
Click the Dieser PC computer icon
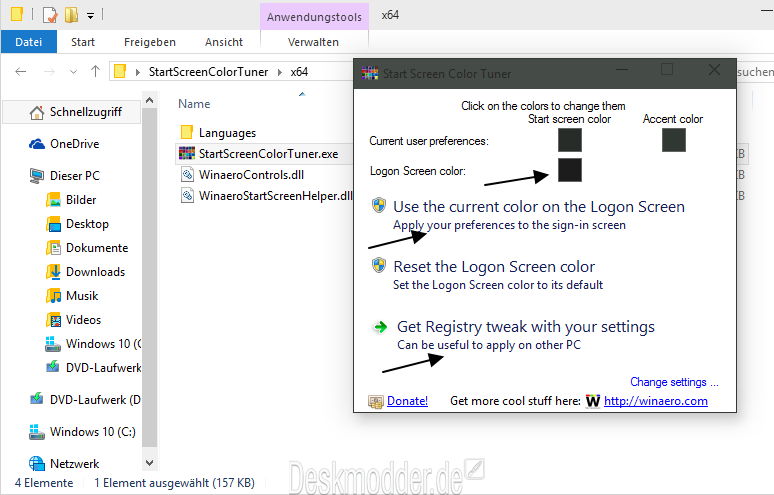pyautogui.click(x=37, y=176)
